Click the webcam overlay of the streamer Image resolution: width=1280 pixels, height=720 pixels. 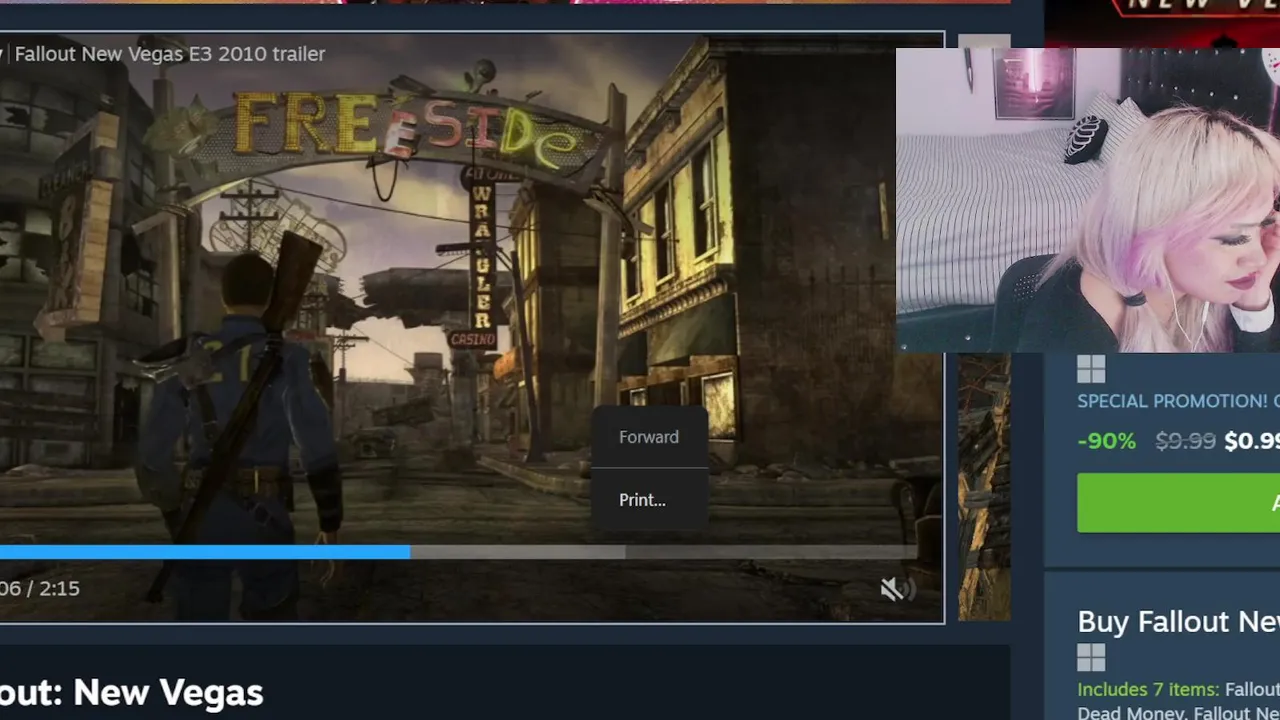pos(1088,200)
